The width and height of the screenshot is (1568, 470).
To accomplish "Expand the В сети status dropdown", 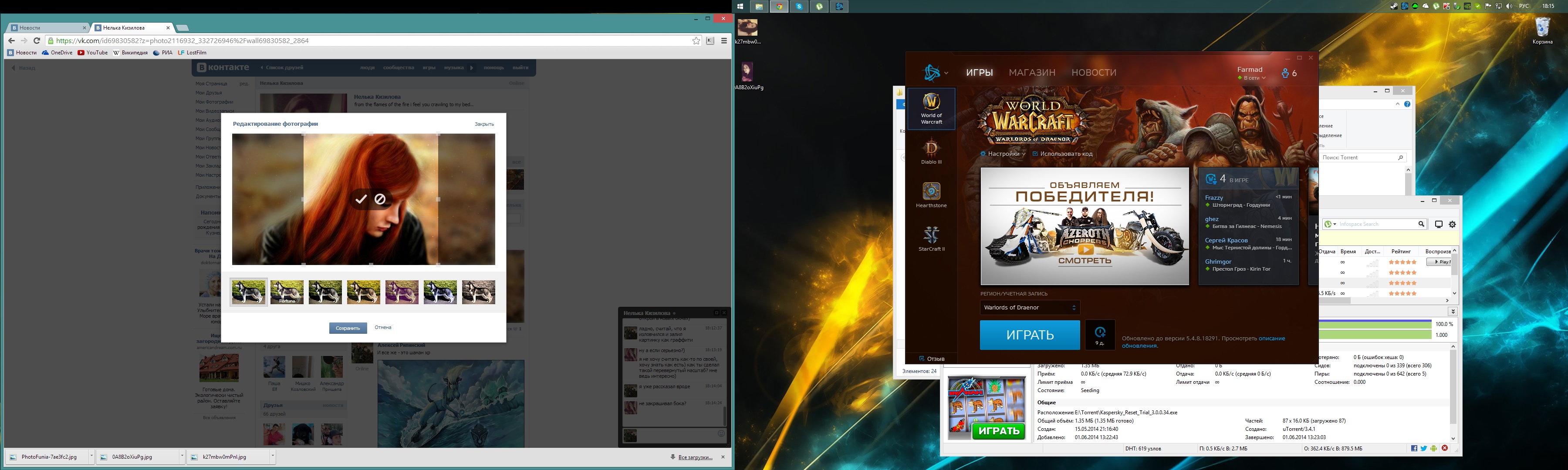I will [x=1251, y=78].
